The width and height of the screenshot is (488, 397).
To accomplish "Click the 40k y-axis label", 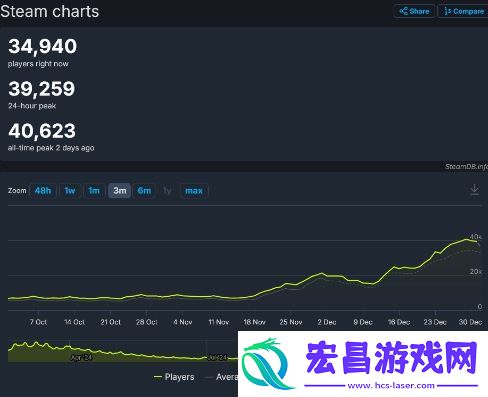I will 475,236.
